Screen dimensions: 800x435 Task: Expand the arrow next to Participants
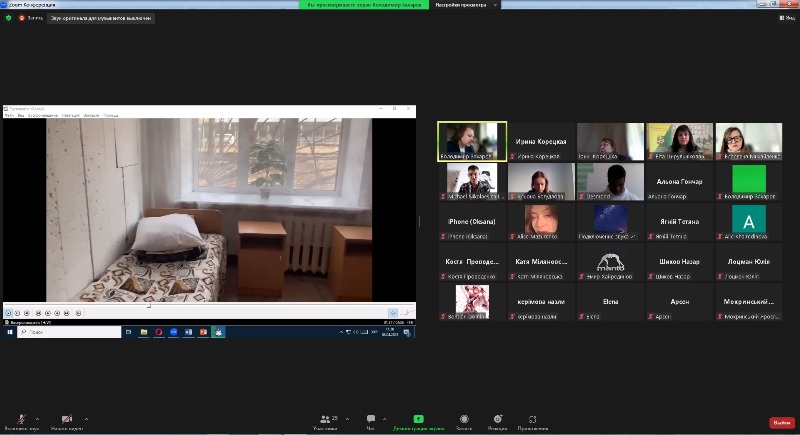point(347,419)
